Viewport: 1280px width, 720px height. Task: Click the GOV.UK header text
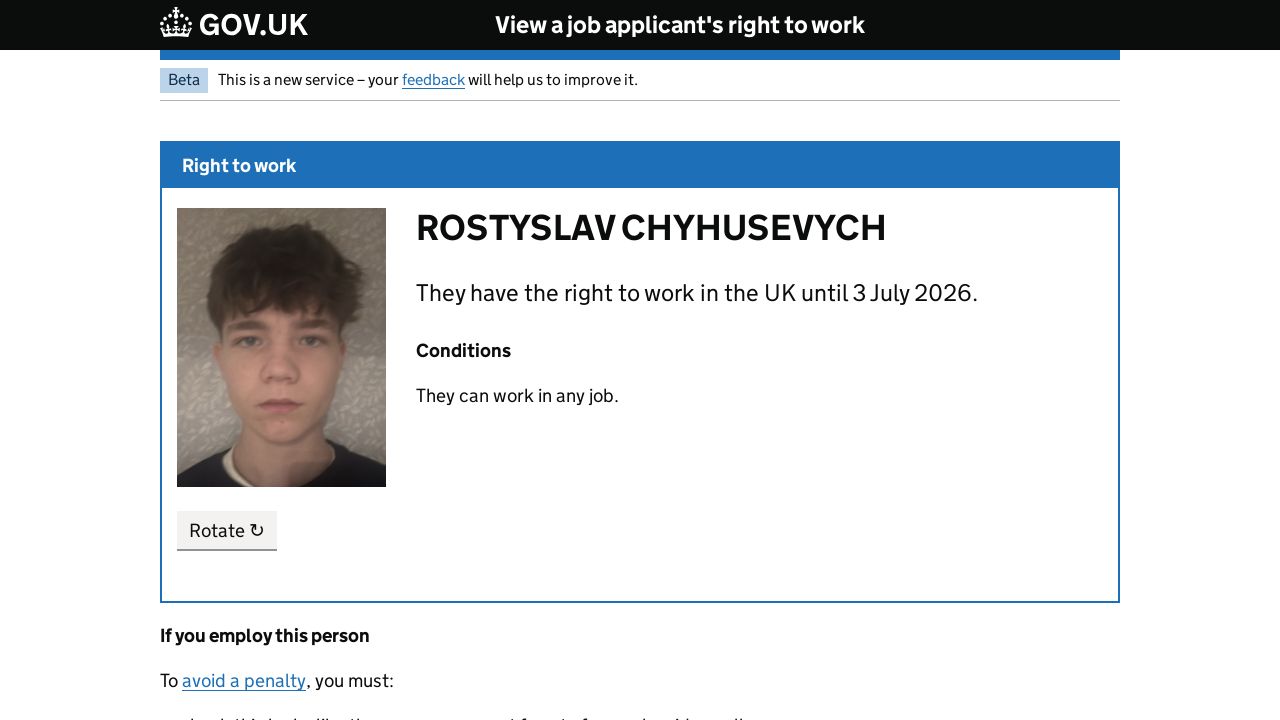(253, 25)
